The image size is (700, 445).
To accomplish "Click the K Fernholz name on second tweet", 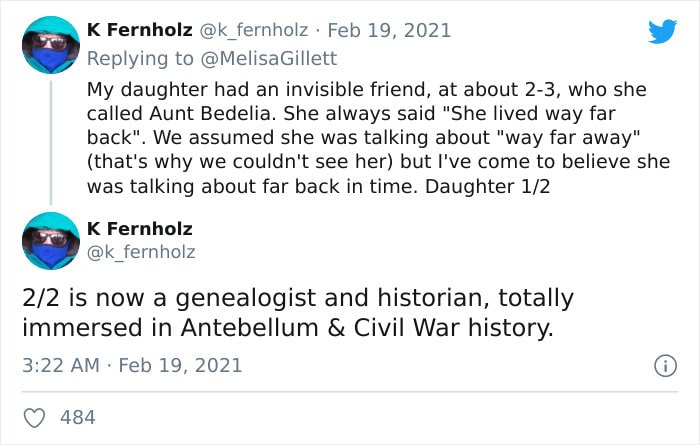I will pyautogui.click(x=140, y=229).
